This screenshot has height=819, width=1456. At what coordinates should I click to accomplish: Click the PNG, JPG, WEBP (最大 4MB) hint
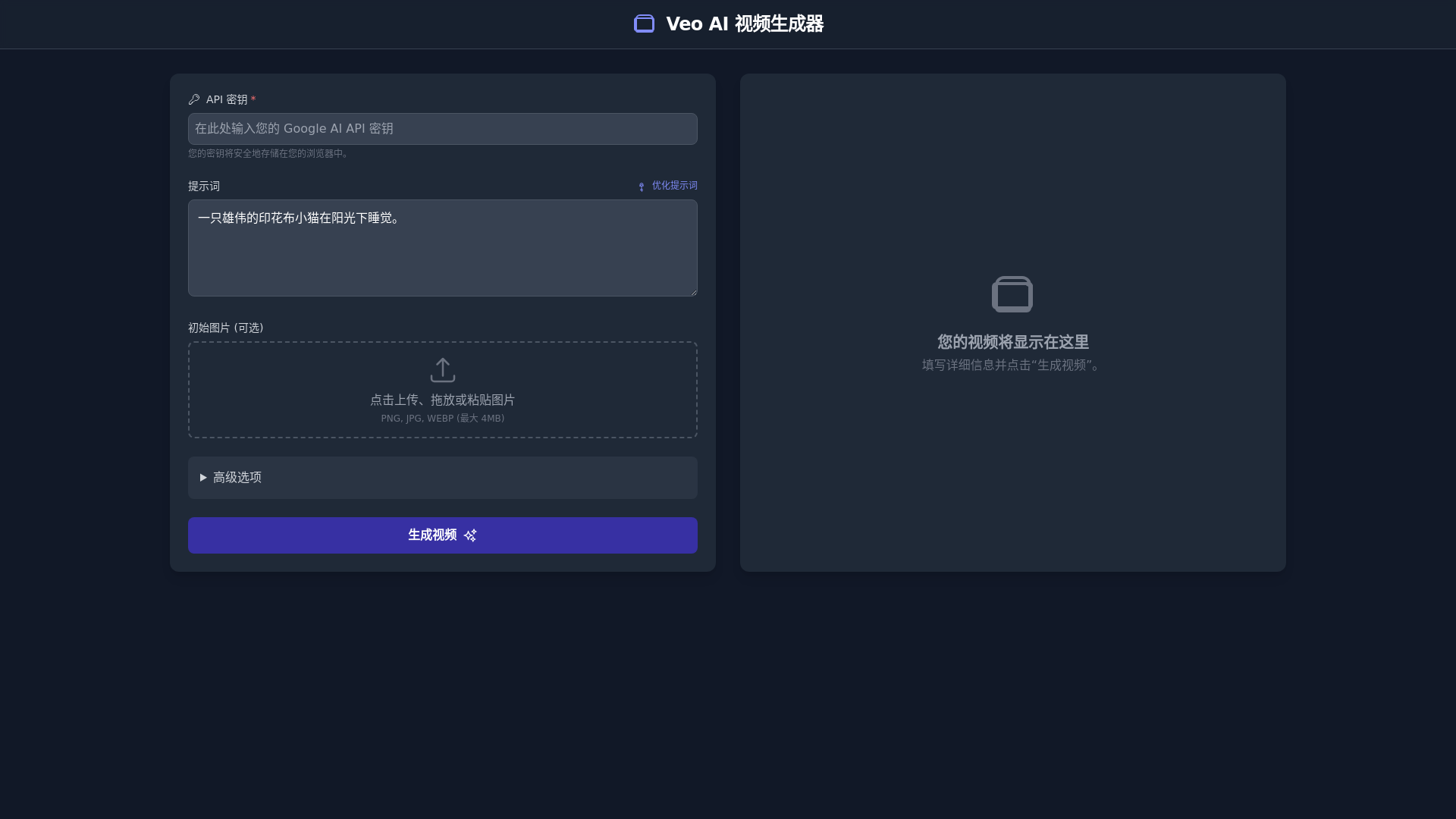pos(443,419)
